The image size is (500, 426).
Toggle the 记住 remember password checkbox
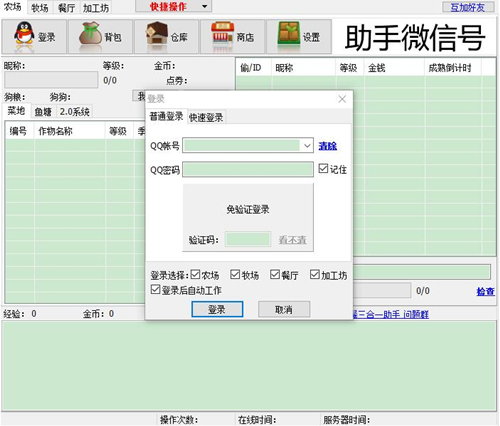(323, 168)
